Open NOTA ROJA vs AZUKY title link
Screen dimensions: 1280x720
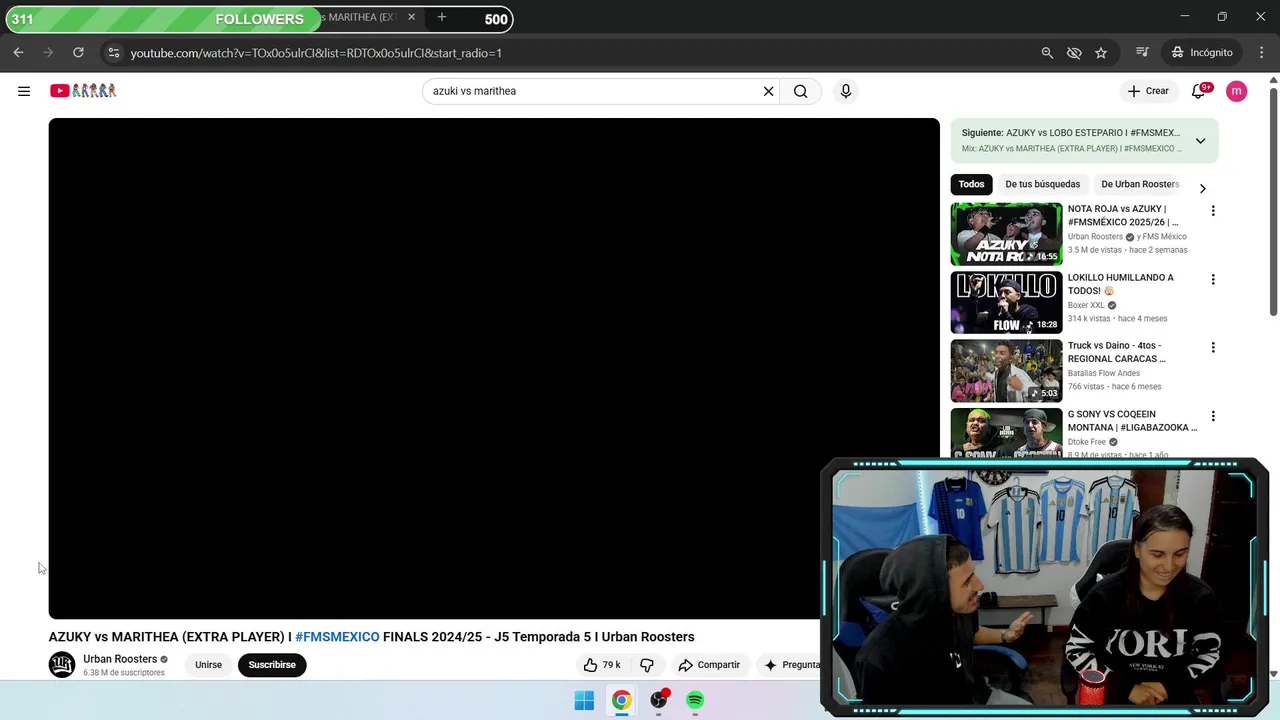click(1123, 215)
